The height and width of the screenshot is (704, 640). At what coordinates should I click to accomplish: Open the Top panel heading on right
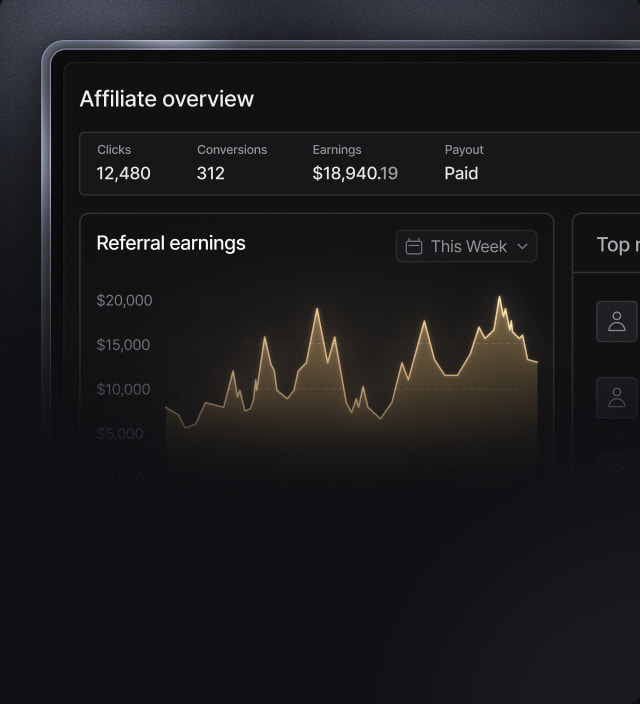(x=614, y=244)
